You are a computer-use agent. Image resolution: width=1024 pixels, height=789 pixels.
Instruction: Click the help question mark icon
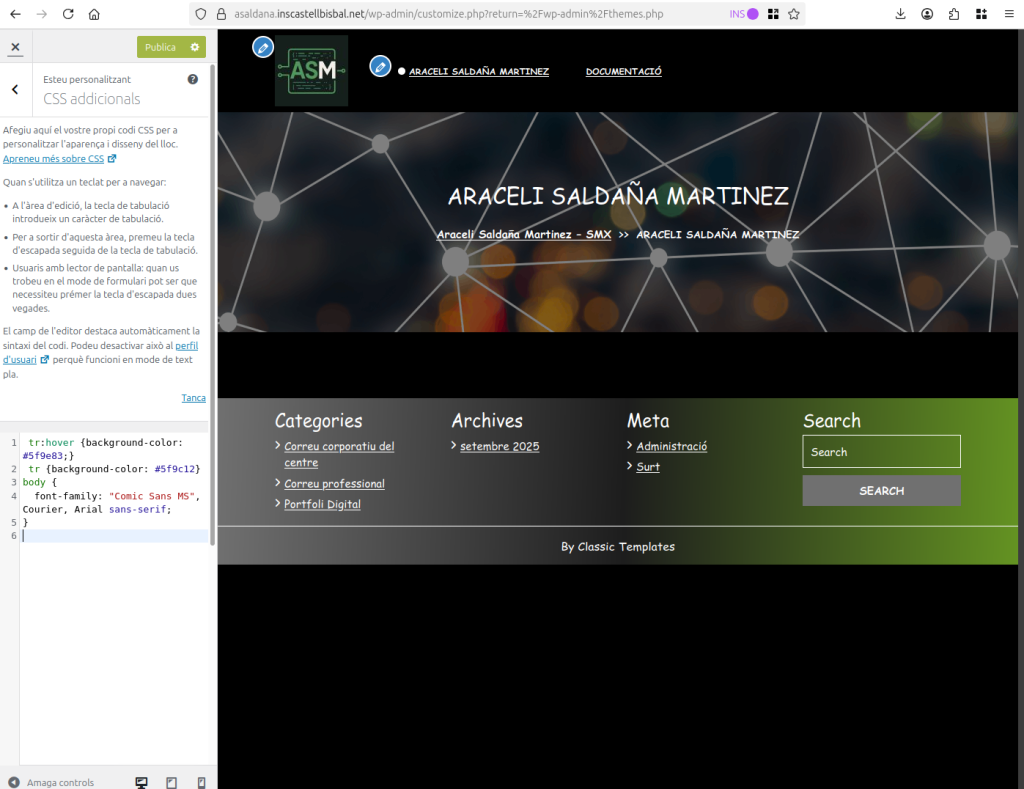[193, 79]
